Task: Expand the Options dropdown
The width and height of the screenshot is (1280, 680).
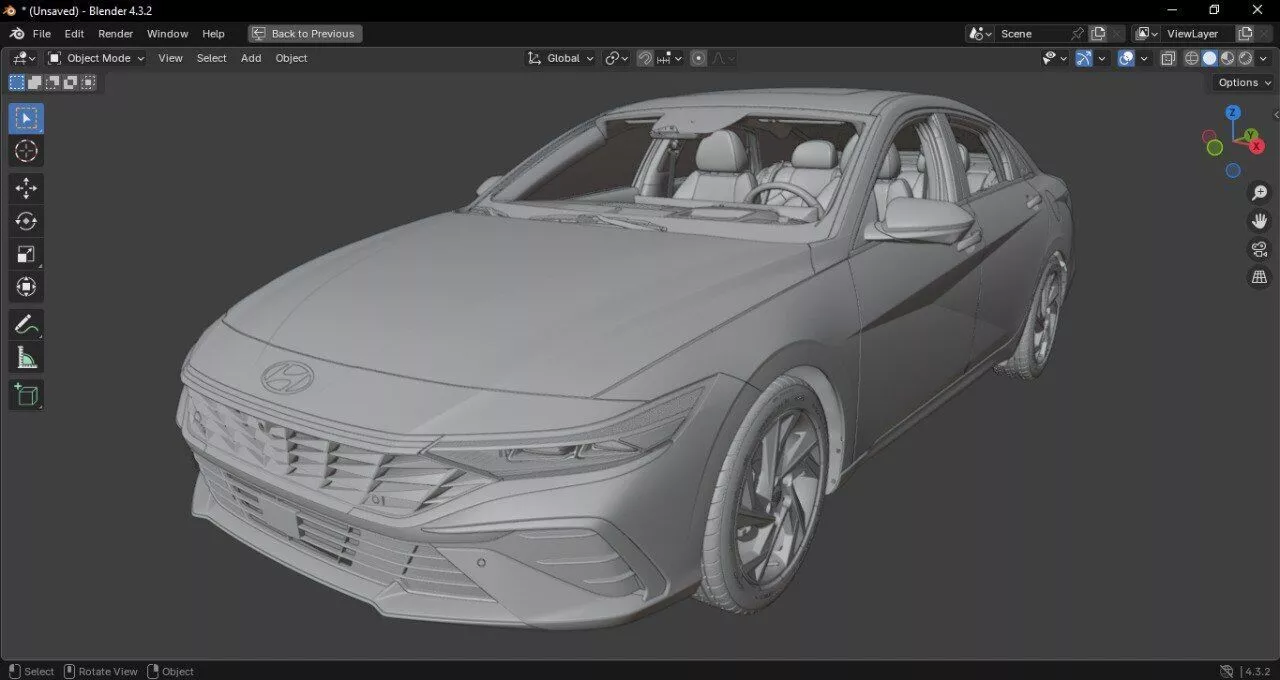Action: point(1244,83)
